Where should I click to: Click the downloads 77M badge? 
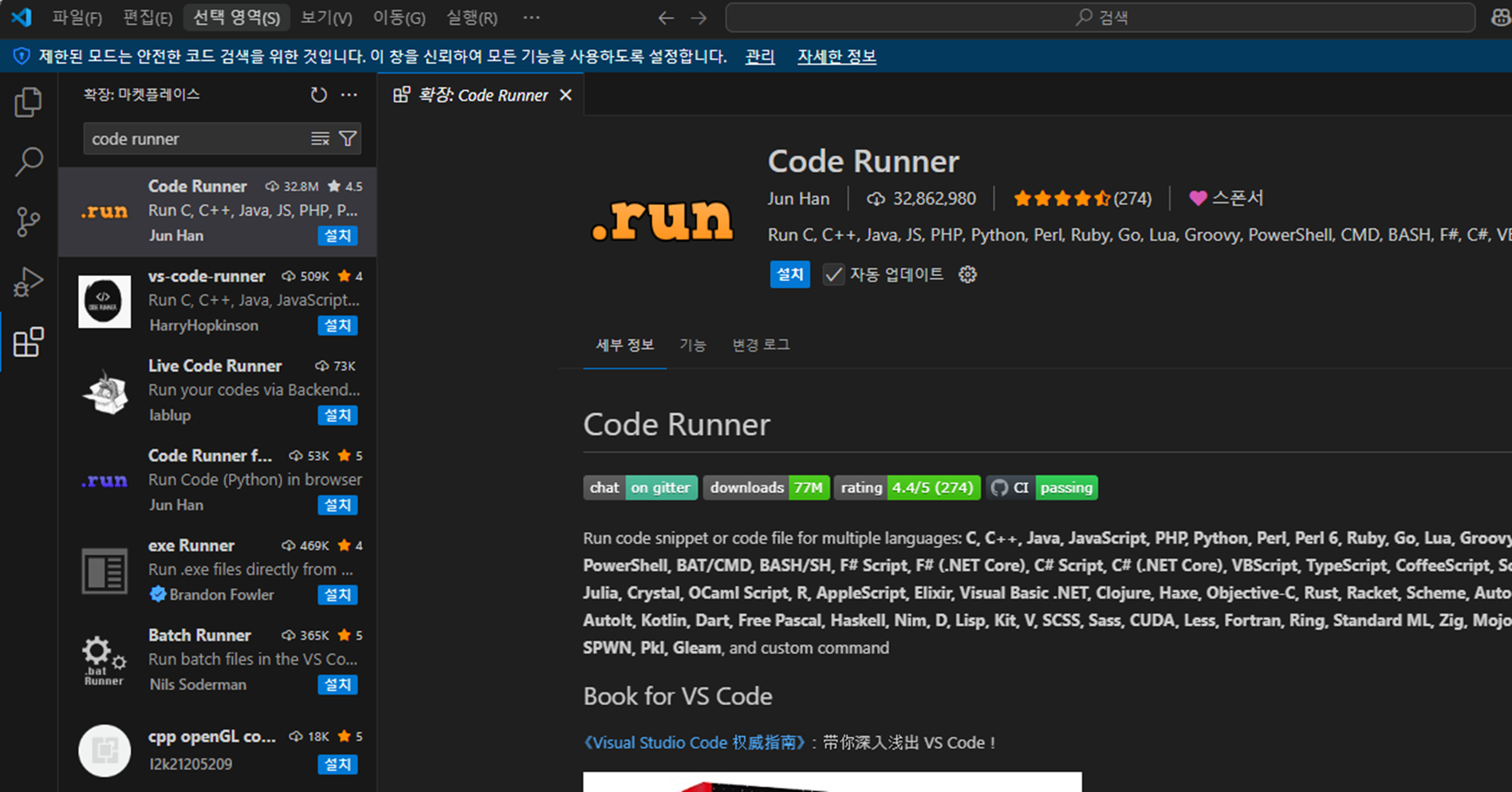point(766,487)
